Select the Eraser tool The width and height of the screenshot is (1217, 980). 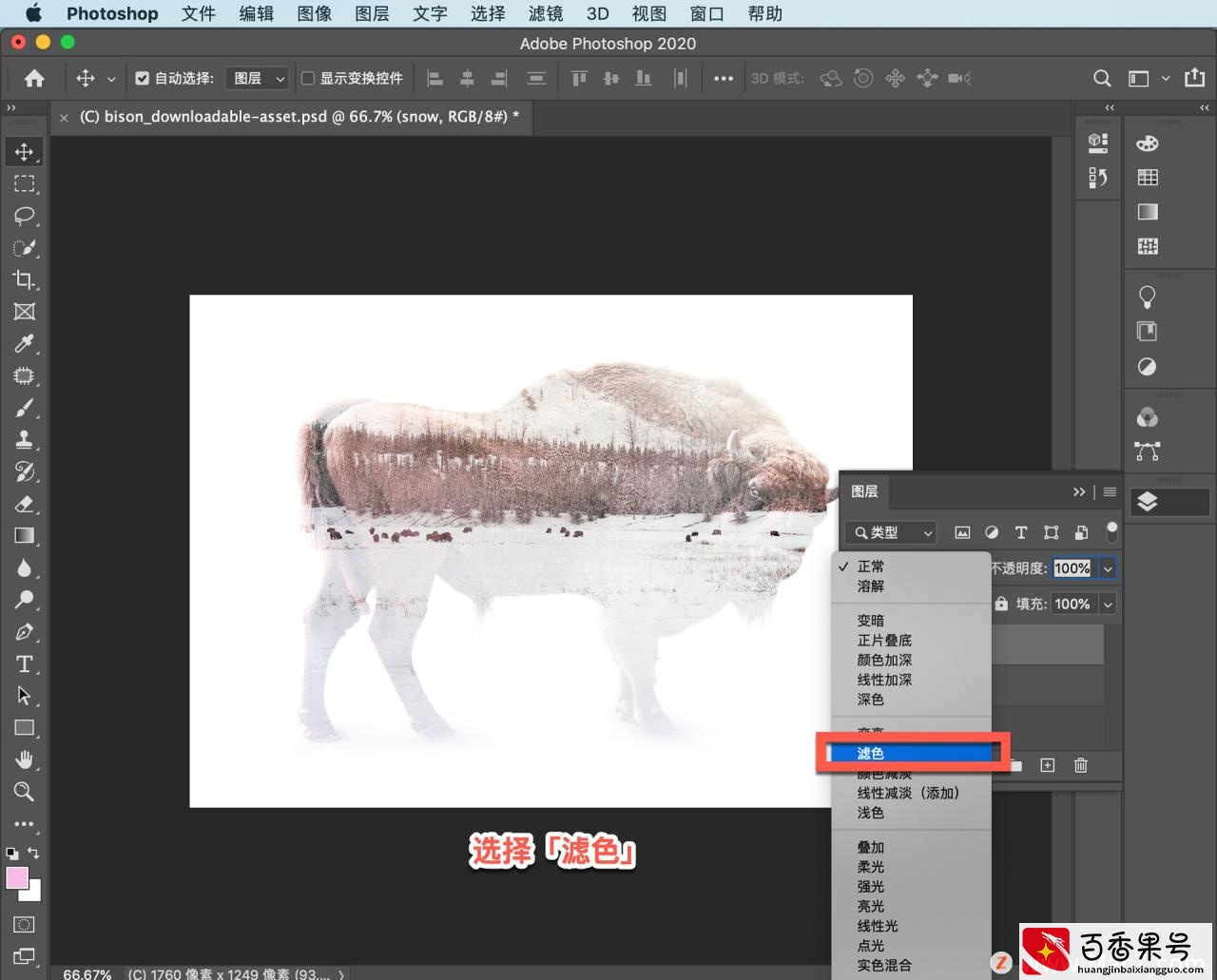point(25,504)
